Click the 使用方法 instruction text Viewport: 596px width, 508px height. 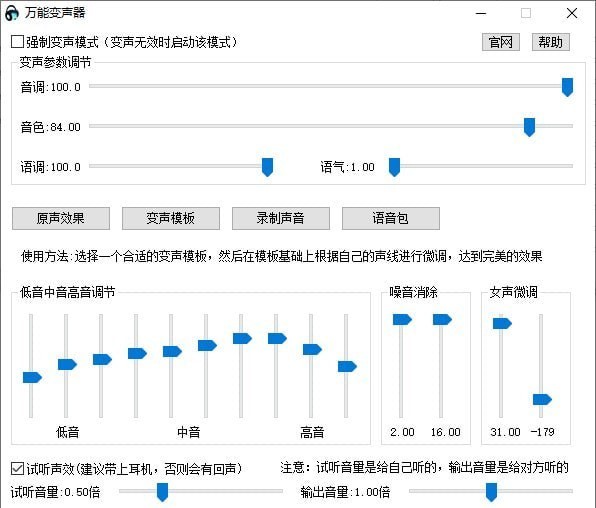(x=281, y=256)
